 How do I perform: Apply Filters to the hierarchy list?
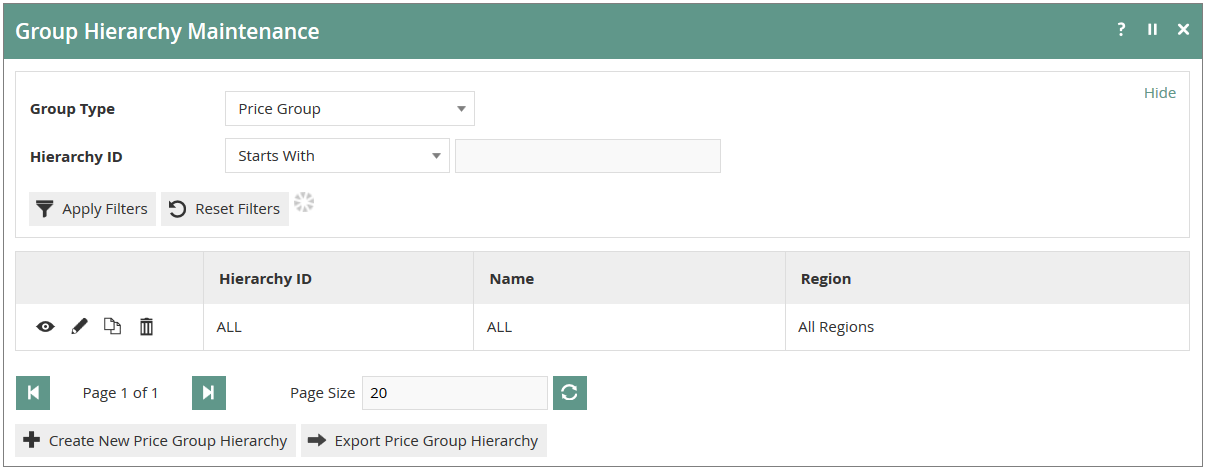(x=92, y=209)
